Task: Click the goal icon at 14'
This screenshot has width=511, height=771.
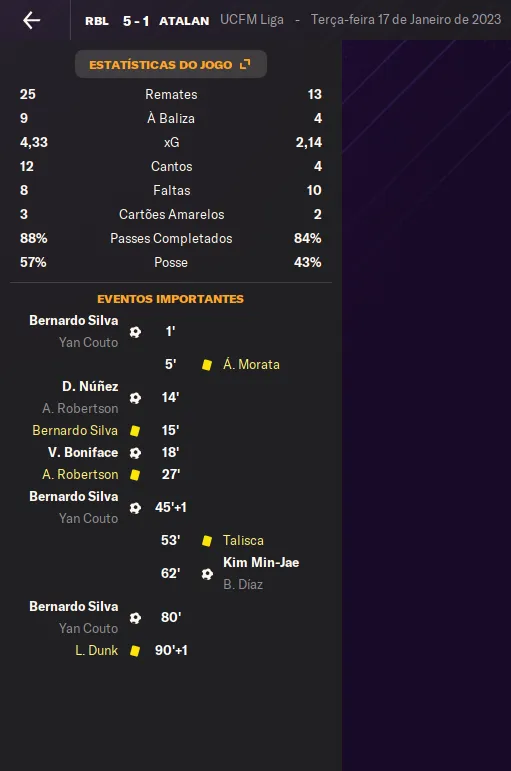Action: (x=135, y=398)
